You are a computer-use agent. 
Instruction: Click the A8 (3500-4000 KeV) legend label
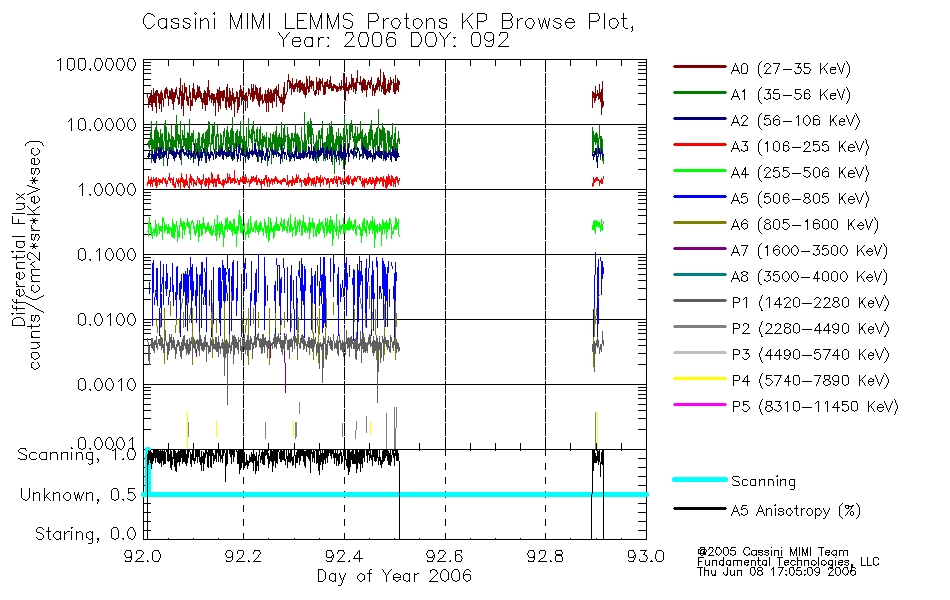point(809,277)
